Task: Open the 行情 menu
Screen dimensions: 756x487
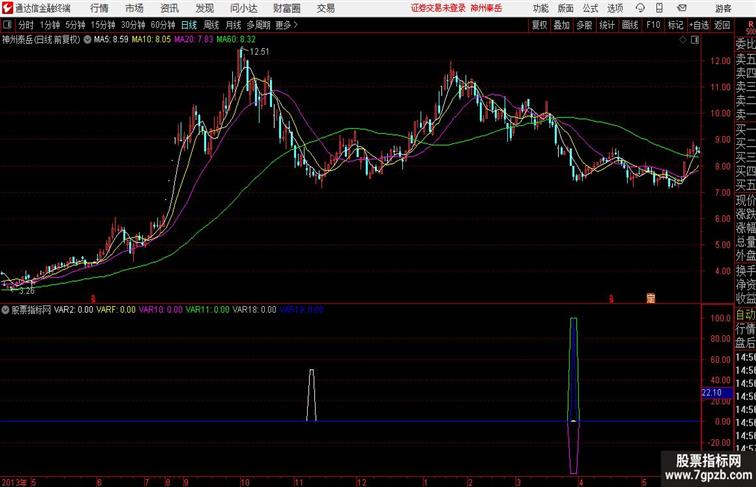Action: point(99,8)
